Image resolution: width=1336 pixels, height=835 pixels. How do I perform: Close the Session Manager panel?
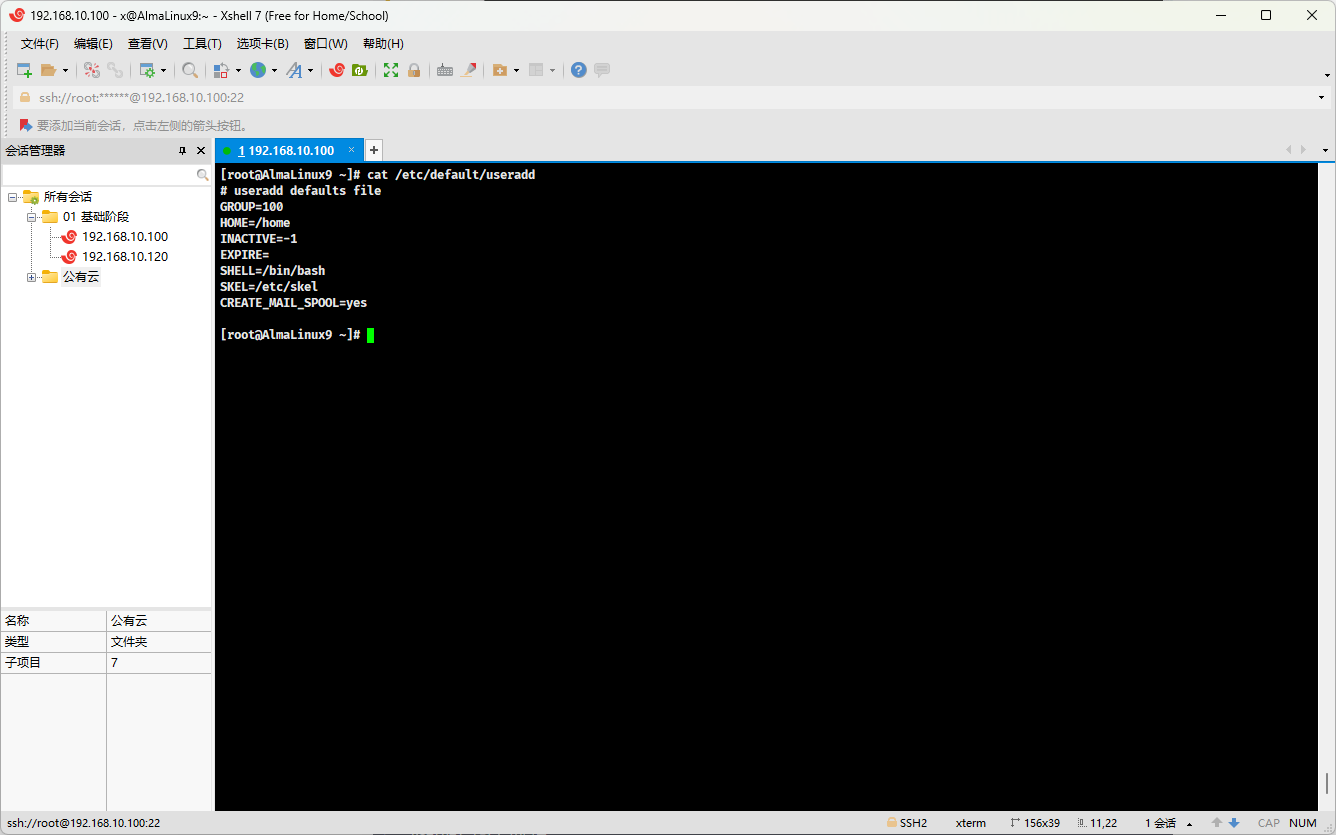point(201,151)
